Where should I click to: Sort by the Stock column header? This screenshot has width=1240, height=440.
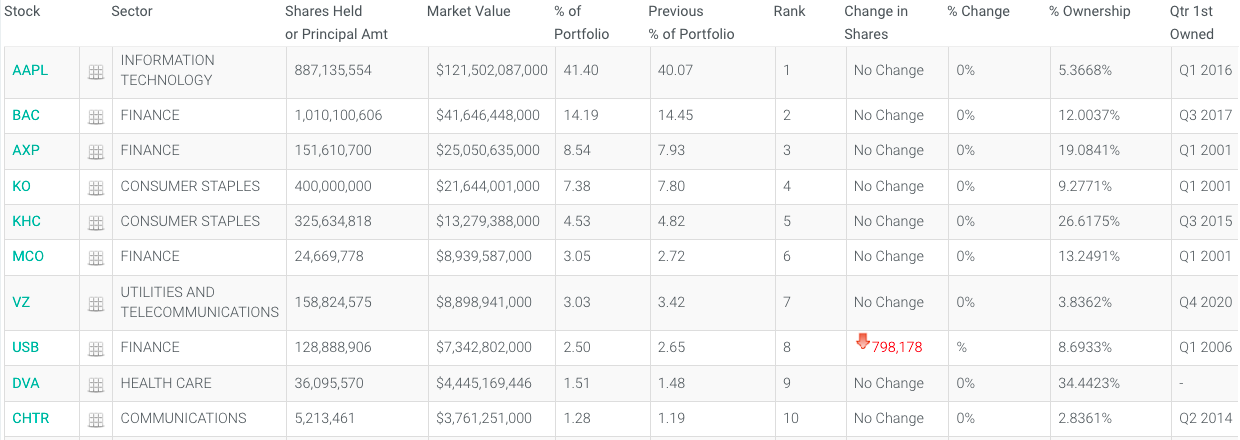point(23,12)
